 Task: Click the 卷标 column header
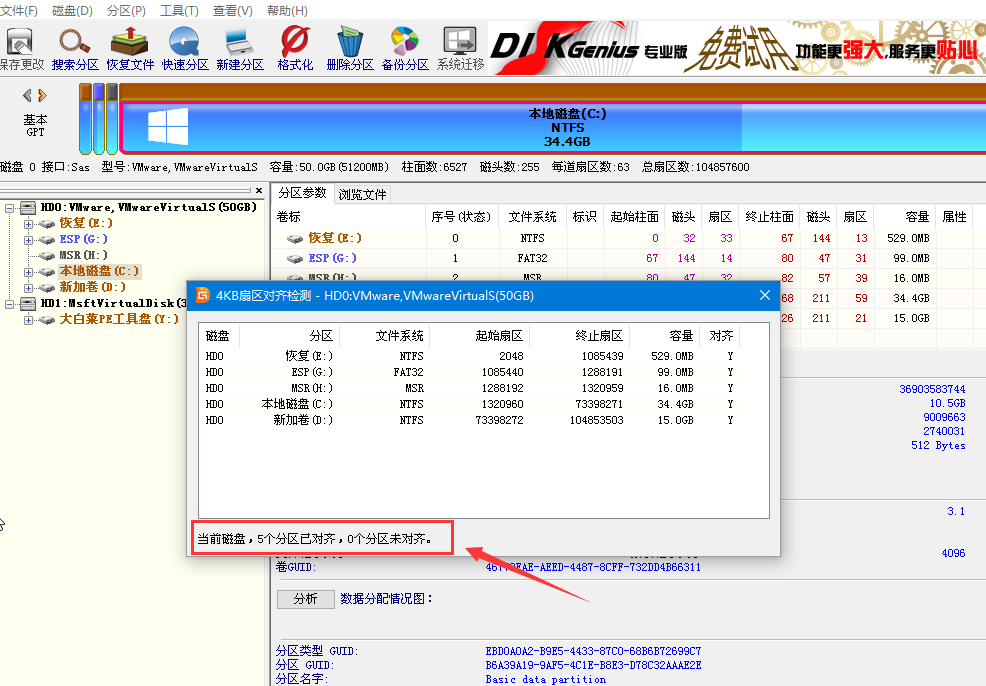coord(348,217)
